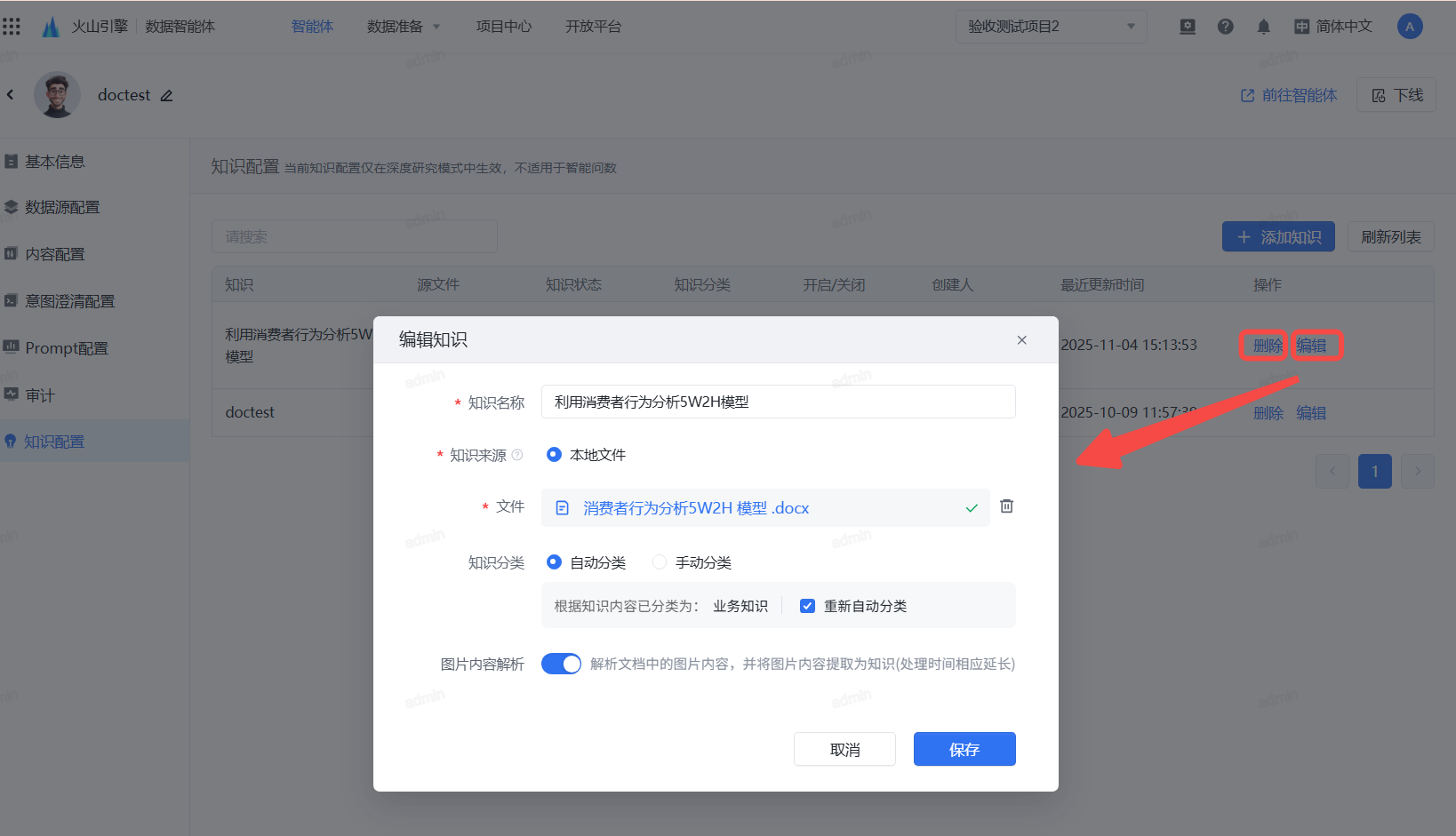Open the 消费者行为分析5W2H 模型 .docx file link
The image size is (1456, 836).
pyautogui.click(x=696, y=508)
